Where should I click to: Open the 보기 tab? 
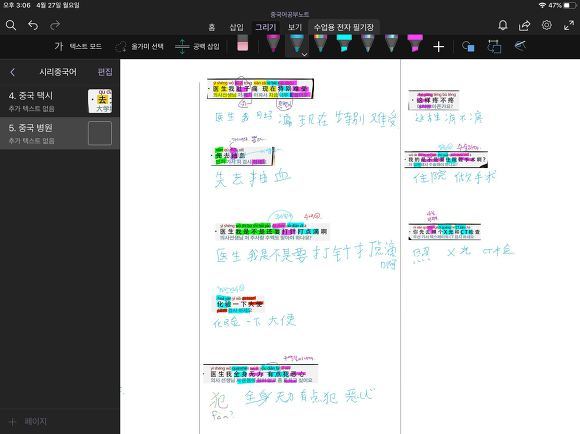click(295, 27)
